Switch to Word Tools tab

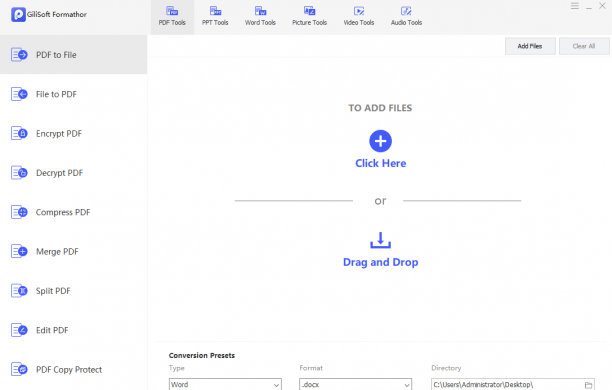pyautogui.click(x=260, y=18)
